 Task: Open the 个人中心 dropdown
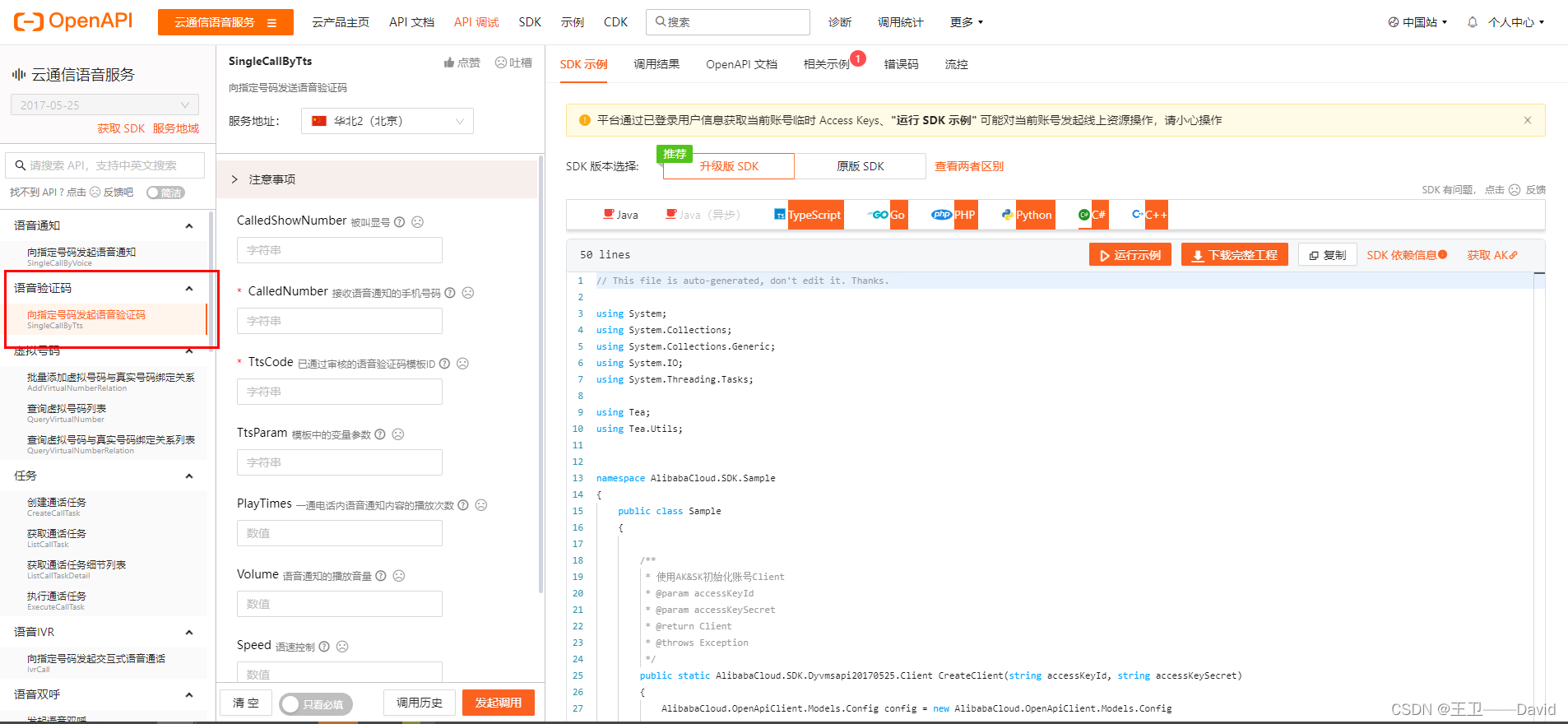tap(1516, 22)
